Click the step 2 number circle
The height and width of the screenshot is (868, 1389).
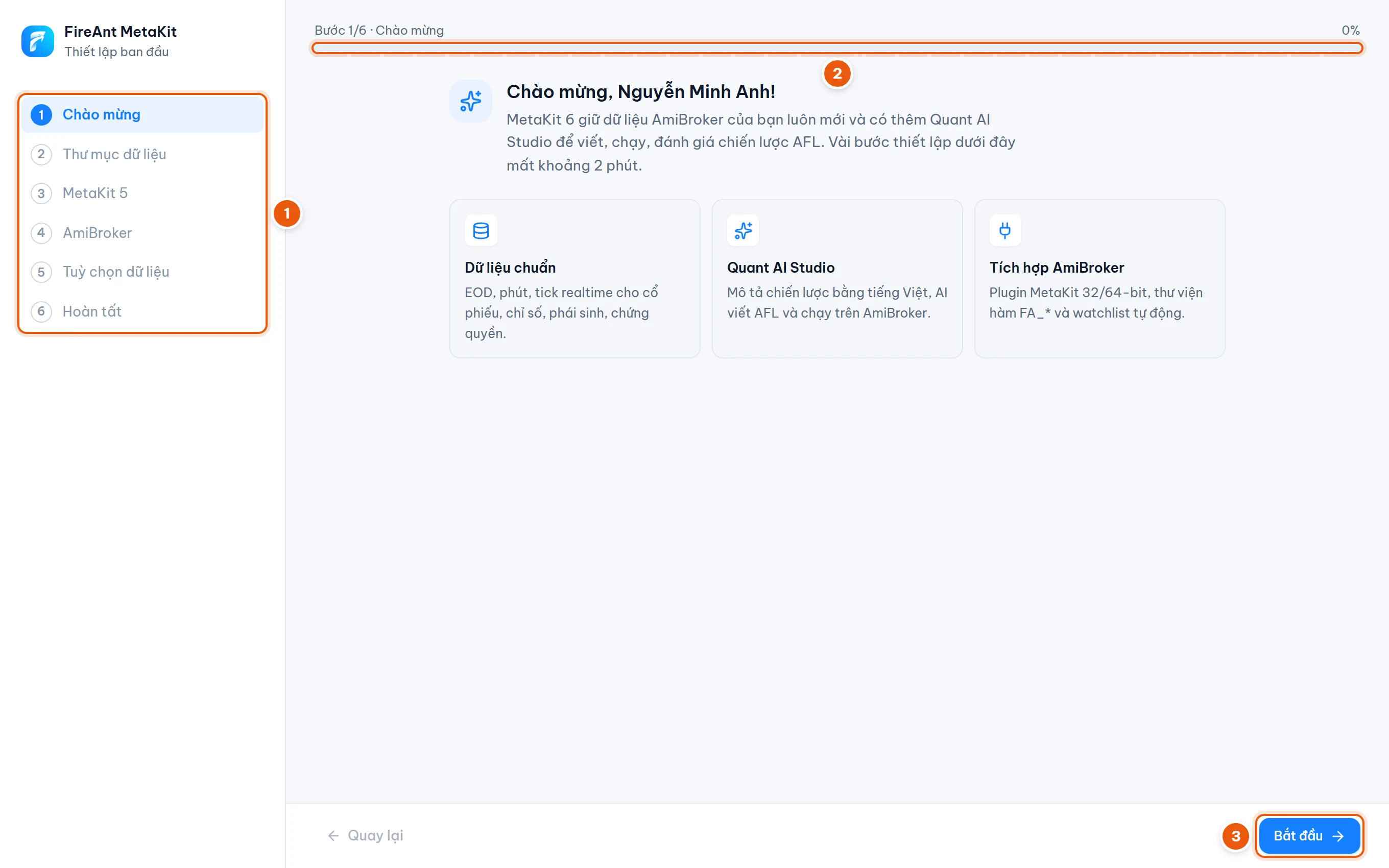[x=41, y=154]
